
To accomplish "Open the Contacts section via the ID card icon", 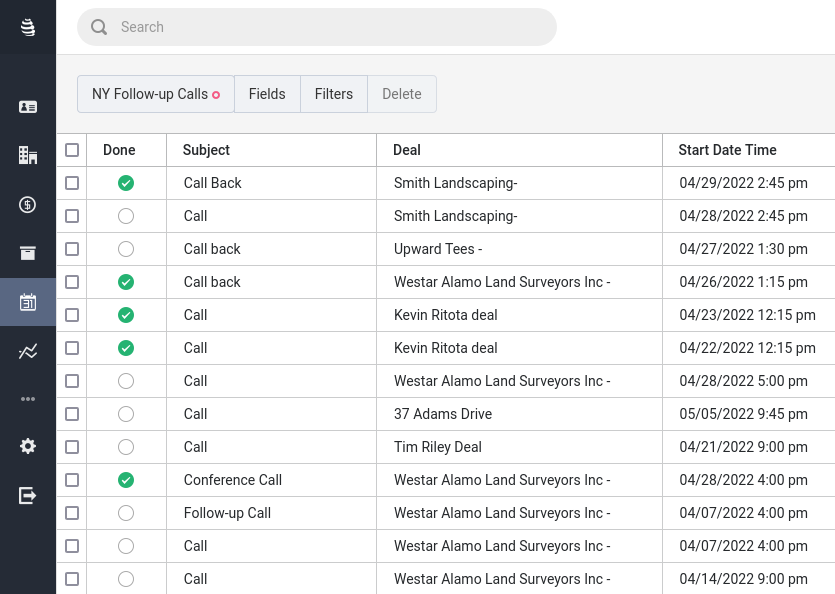I will click(28, 107).
